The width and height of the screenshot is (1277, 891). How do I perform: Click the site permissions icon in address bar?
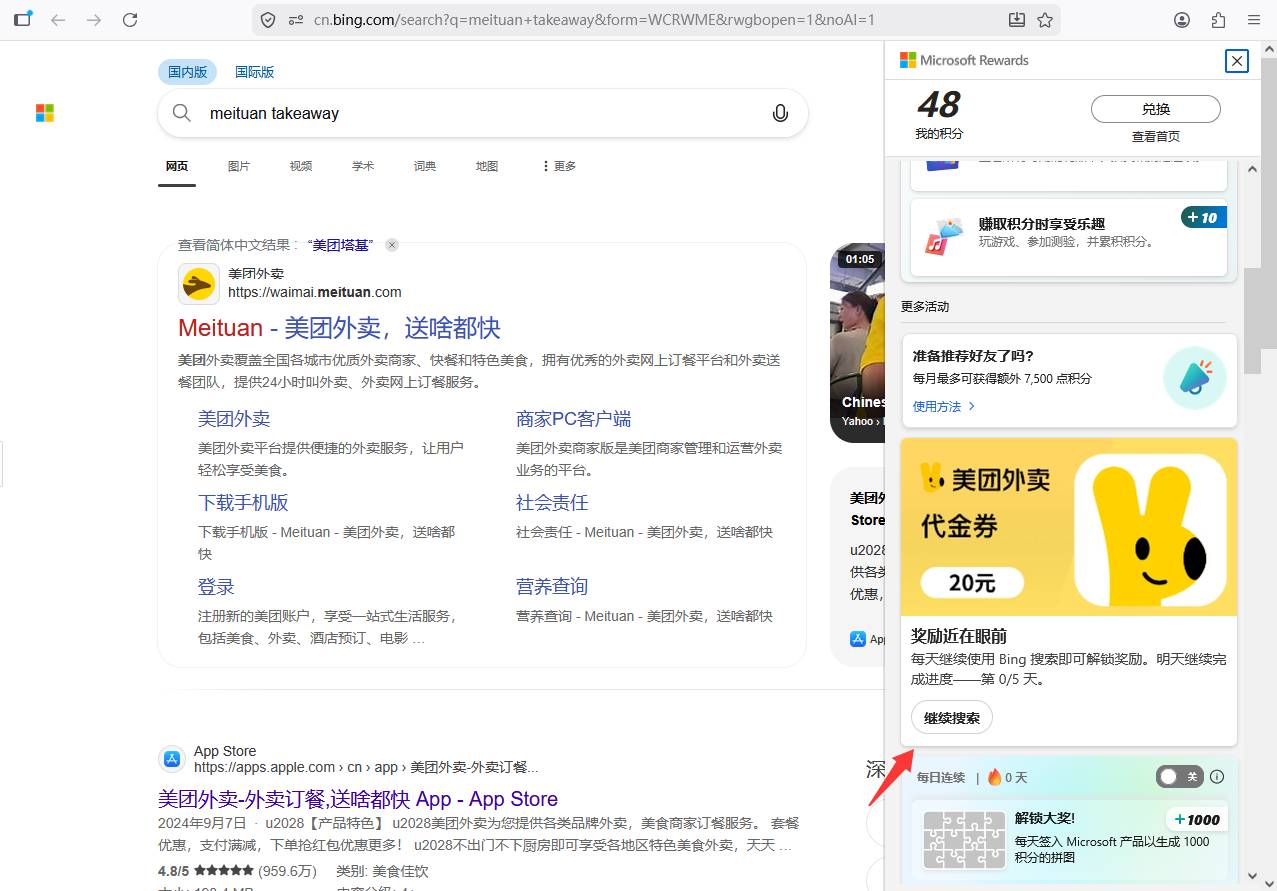pos(295,20)
